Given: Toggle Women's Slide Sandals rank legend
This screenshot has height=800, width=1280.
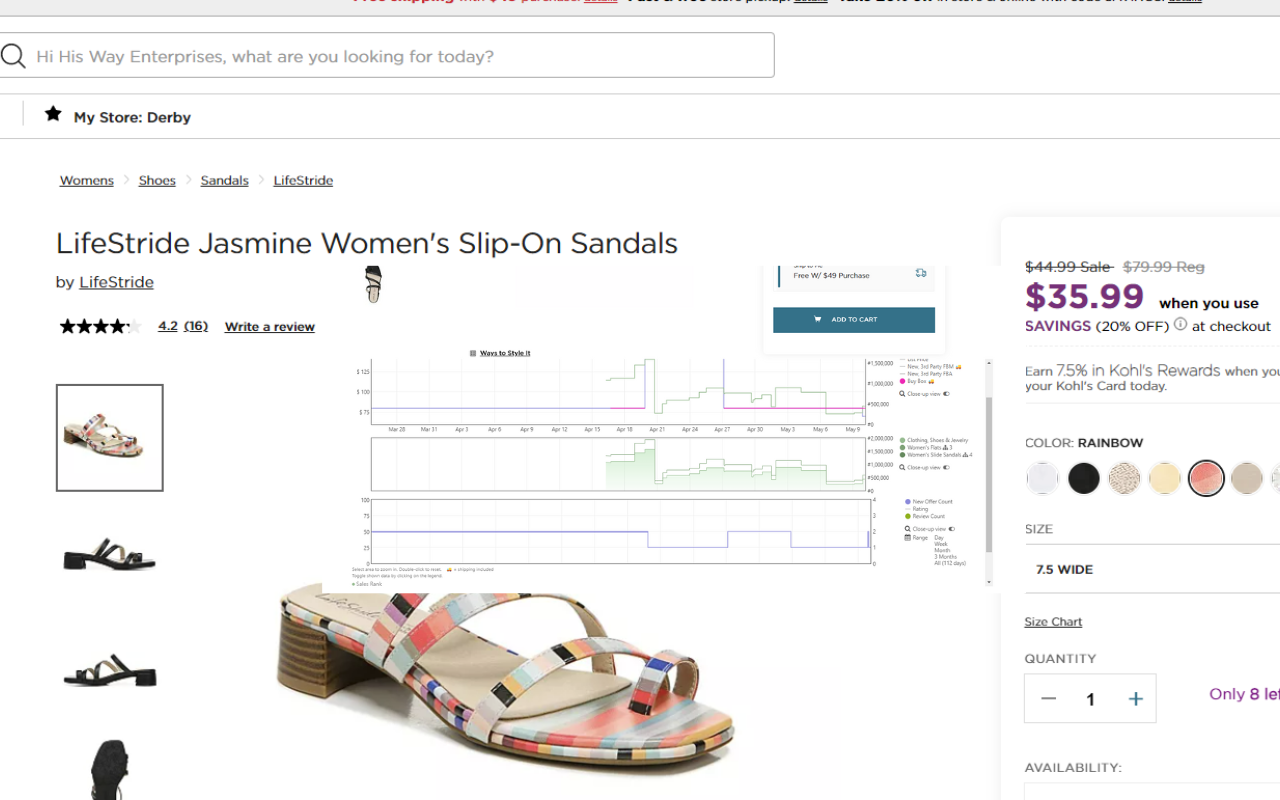Looking at the screenshot, I should click(x=935, y=455).
